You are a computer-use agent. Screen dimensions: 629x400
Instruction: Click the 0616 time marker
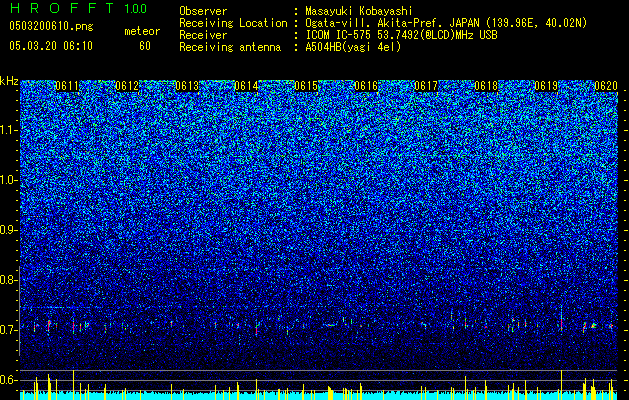[x=366, y=86]
